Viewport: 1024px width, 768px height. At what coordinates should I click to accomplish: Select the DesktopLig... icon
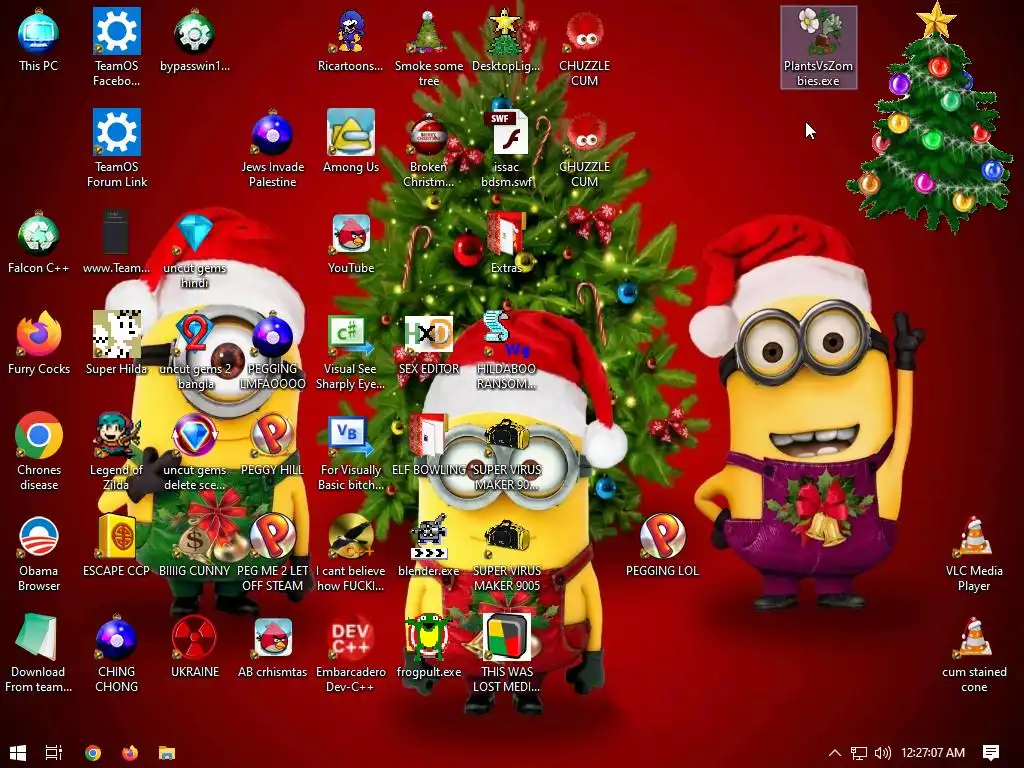[506, 40]
